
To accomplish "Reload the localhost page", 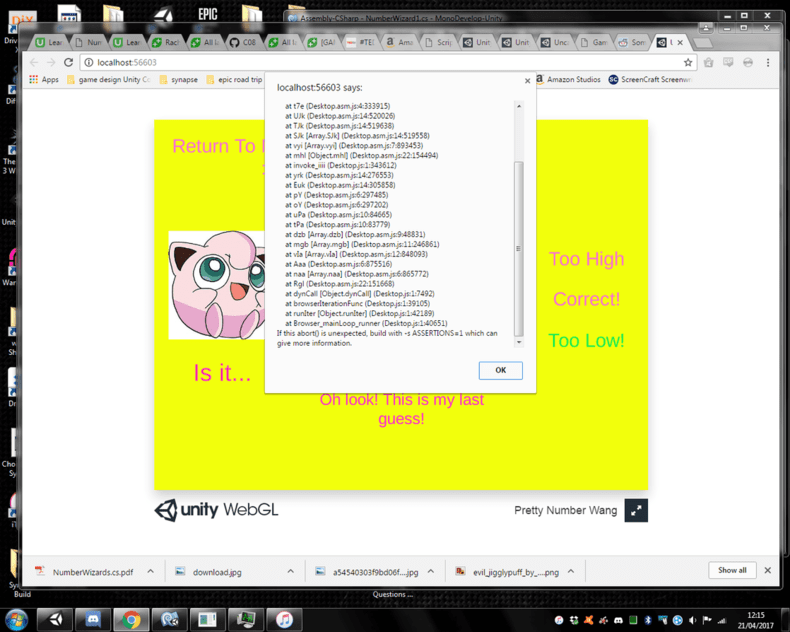I will (x=69, y=62).
